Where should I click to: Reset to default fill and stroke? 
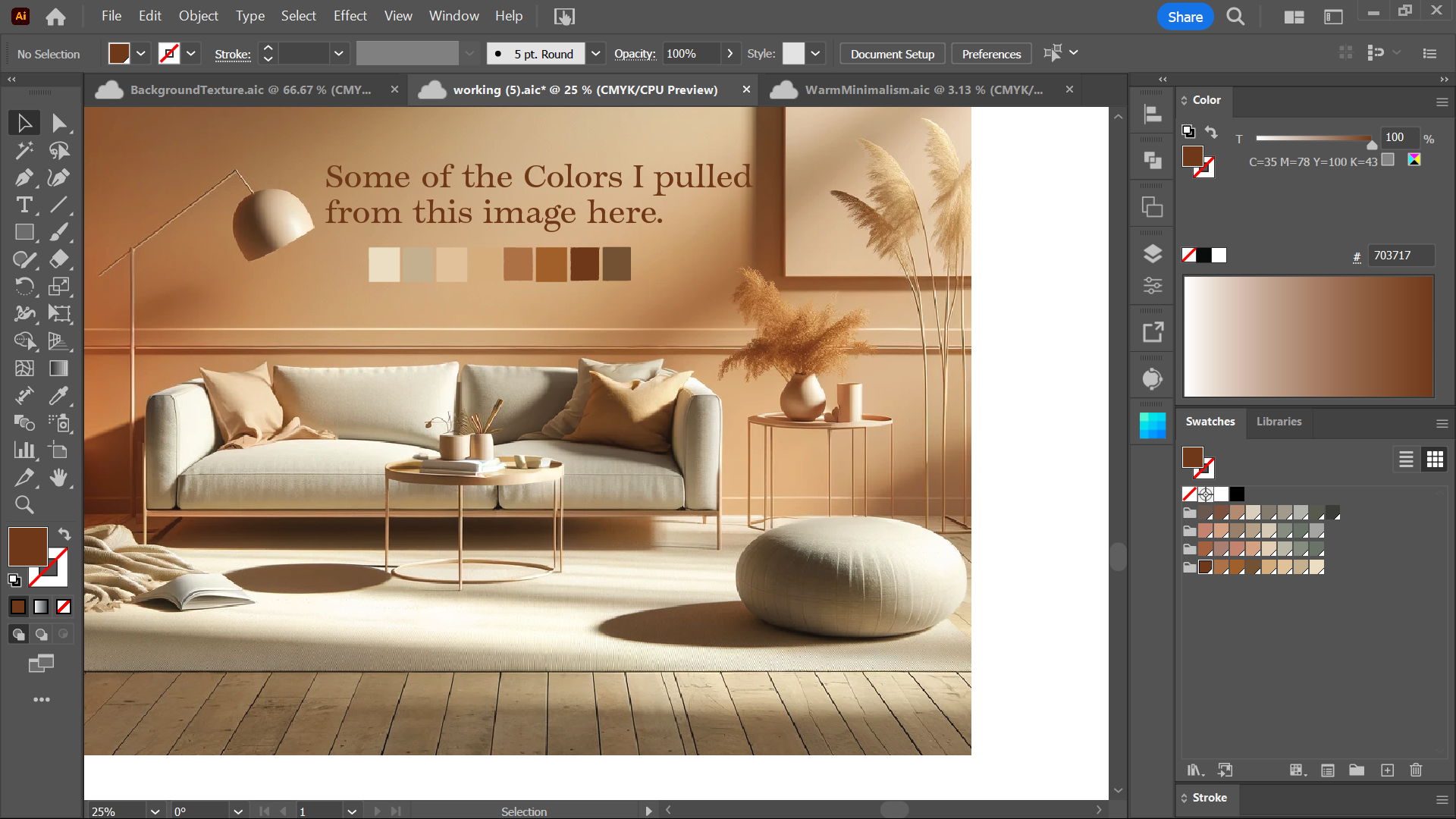point(14,581)
